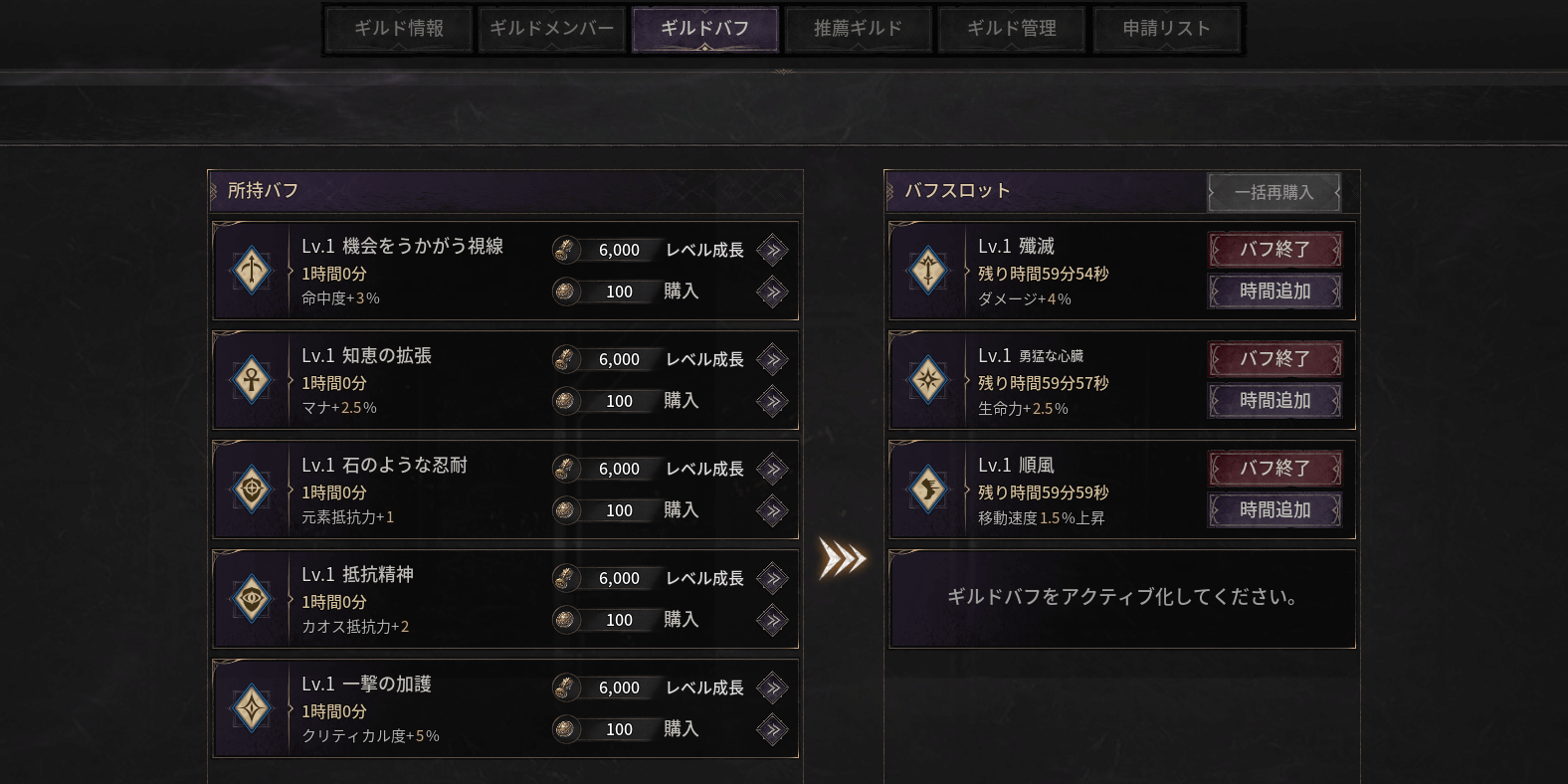
Task: Switch to the ギルド情報 tab
Action: [398, 29]
